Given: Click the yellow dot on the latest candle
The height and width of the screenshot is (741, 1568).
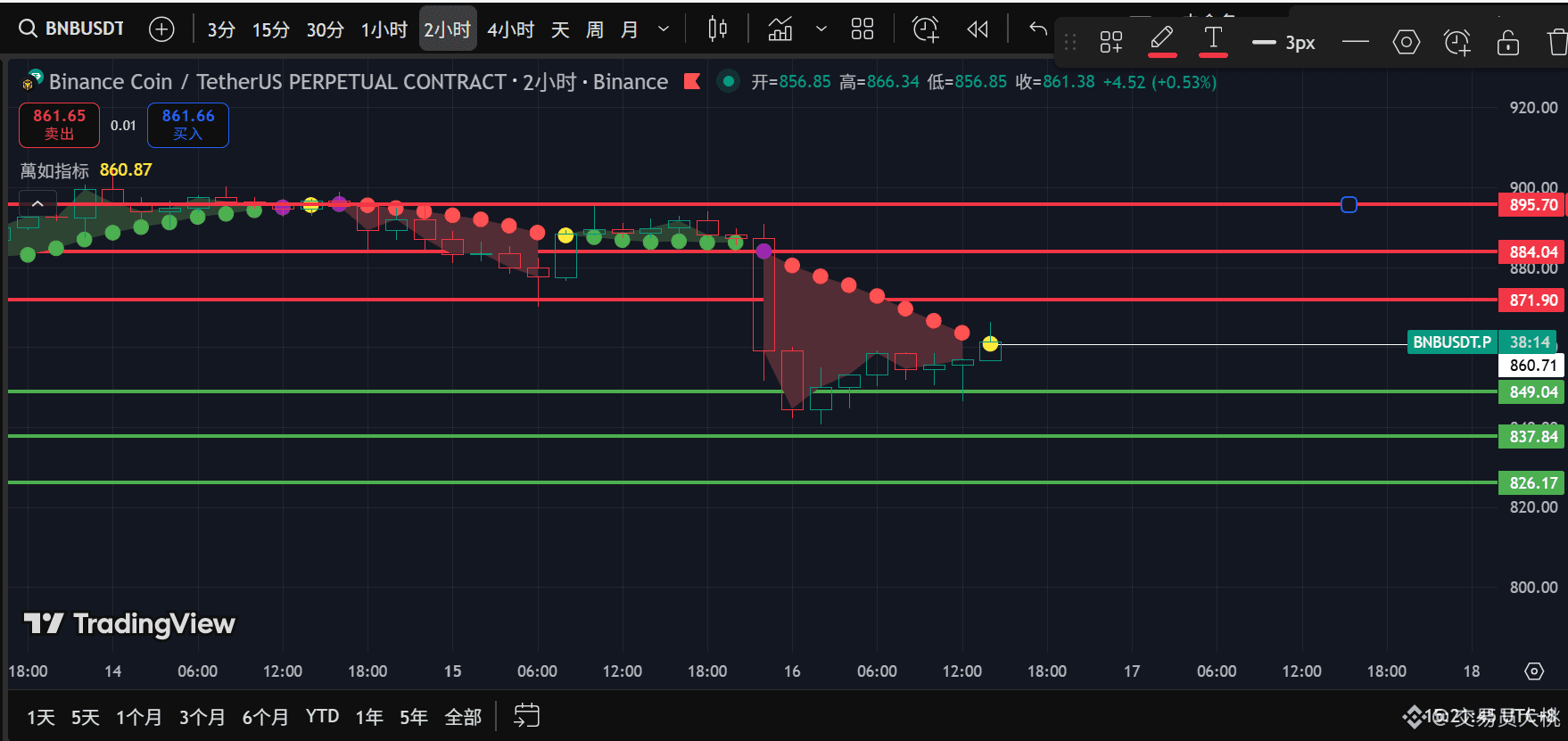Looking at the screenshot, I should [x=990, y=343].
